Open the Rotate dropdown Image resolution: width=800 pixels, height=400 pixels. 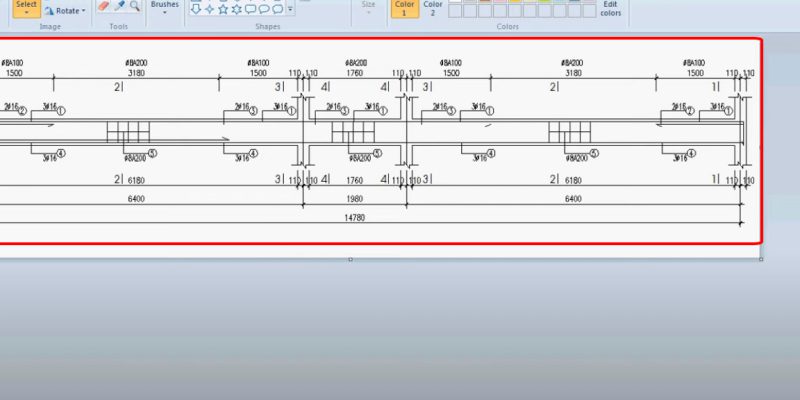65,10
